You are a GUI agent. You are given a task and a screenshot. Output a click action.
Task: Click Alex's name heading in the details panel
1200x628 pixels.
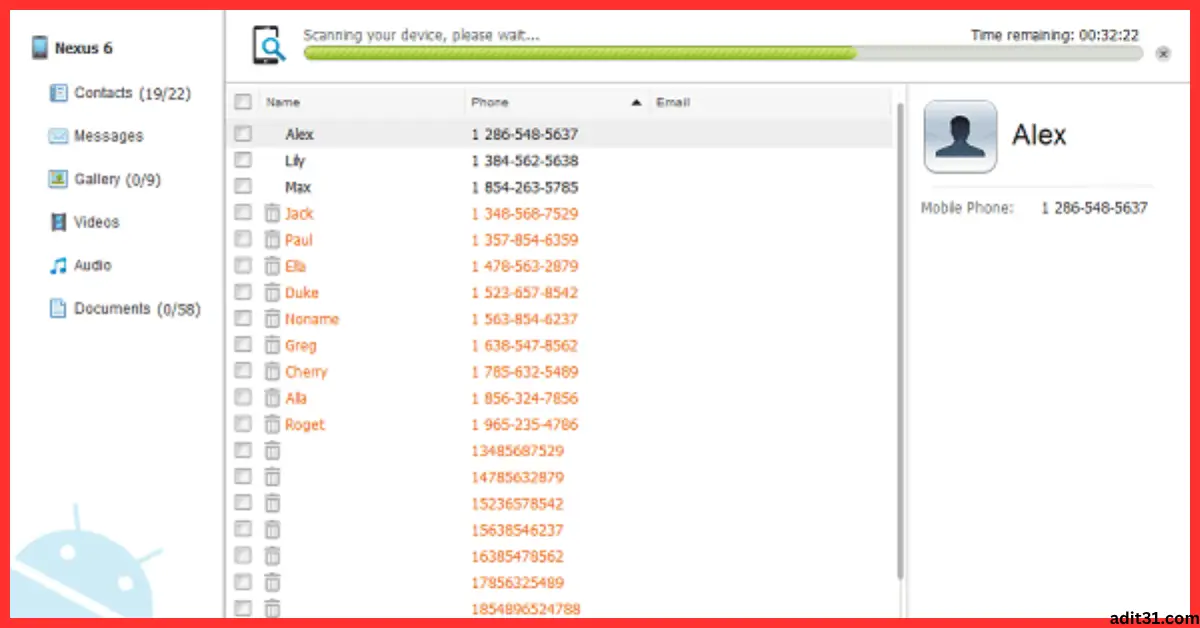1039,135
